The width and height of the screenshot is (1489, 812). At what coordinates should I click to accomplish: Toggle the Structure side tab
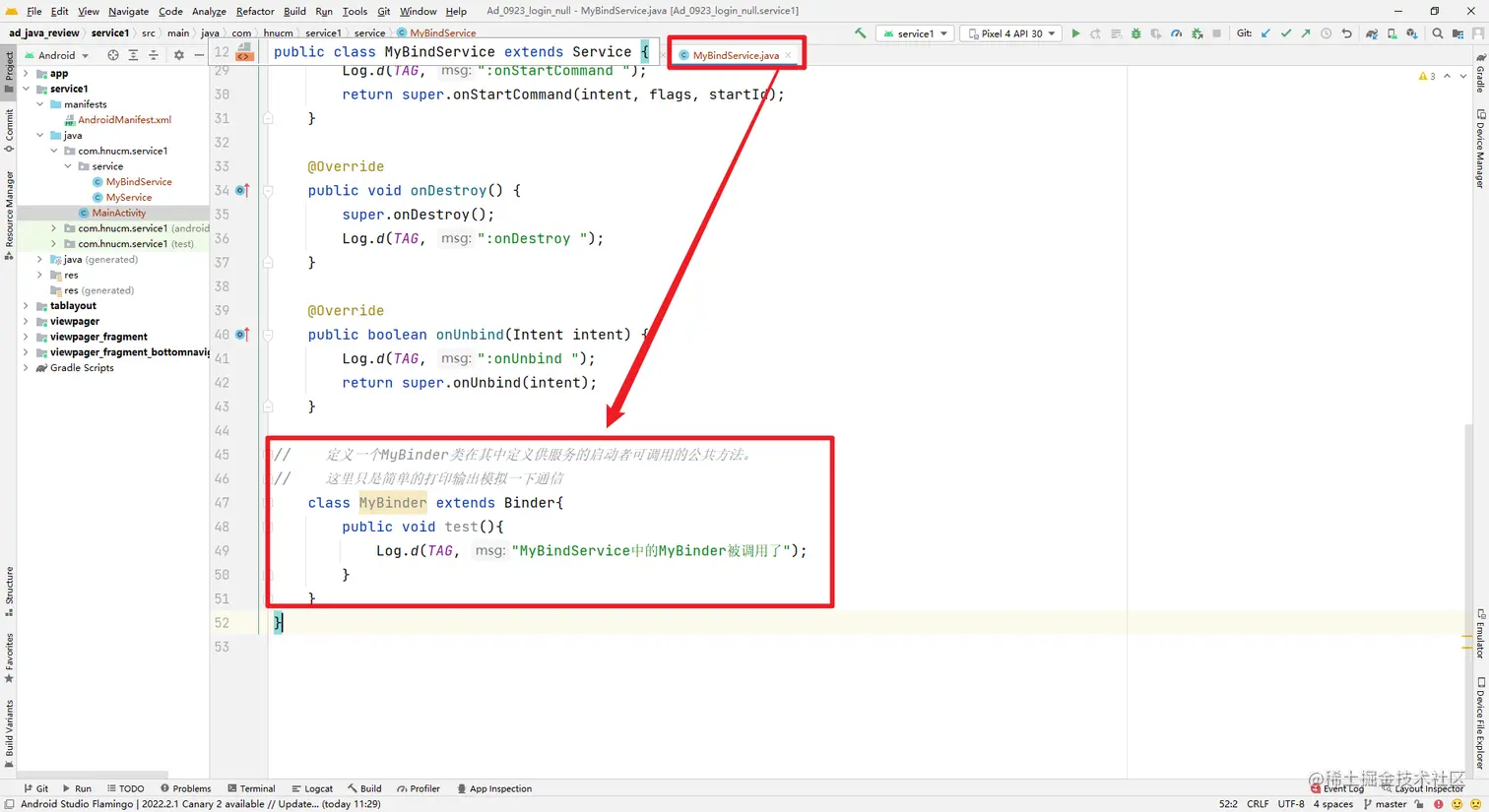click(9, 591)
